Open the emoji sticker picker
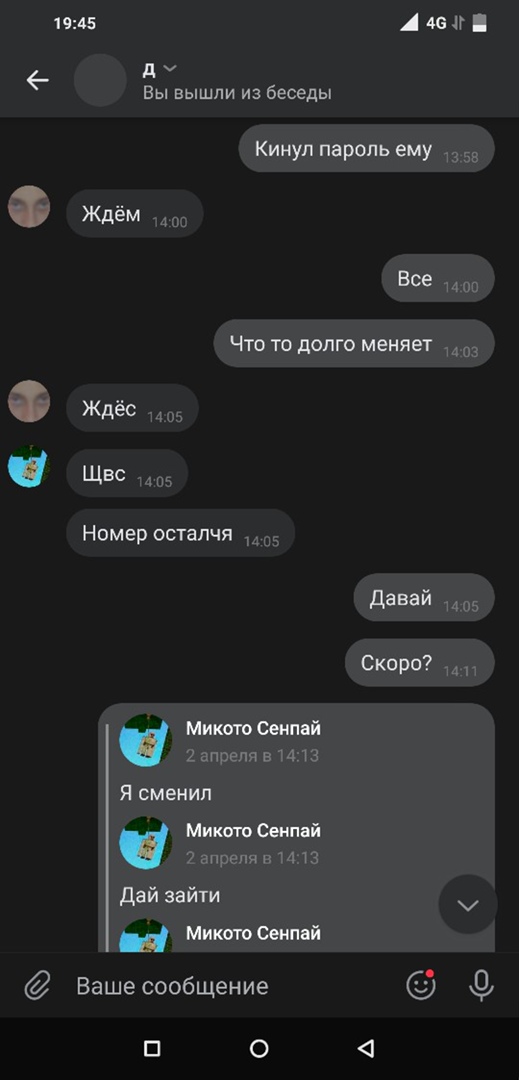 421,985
